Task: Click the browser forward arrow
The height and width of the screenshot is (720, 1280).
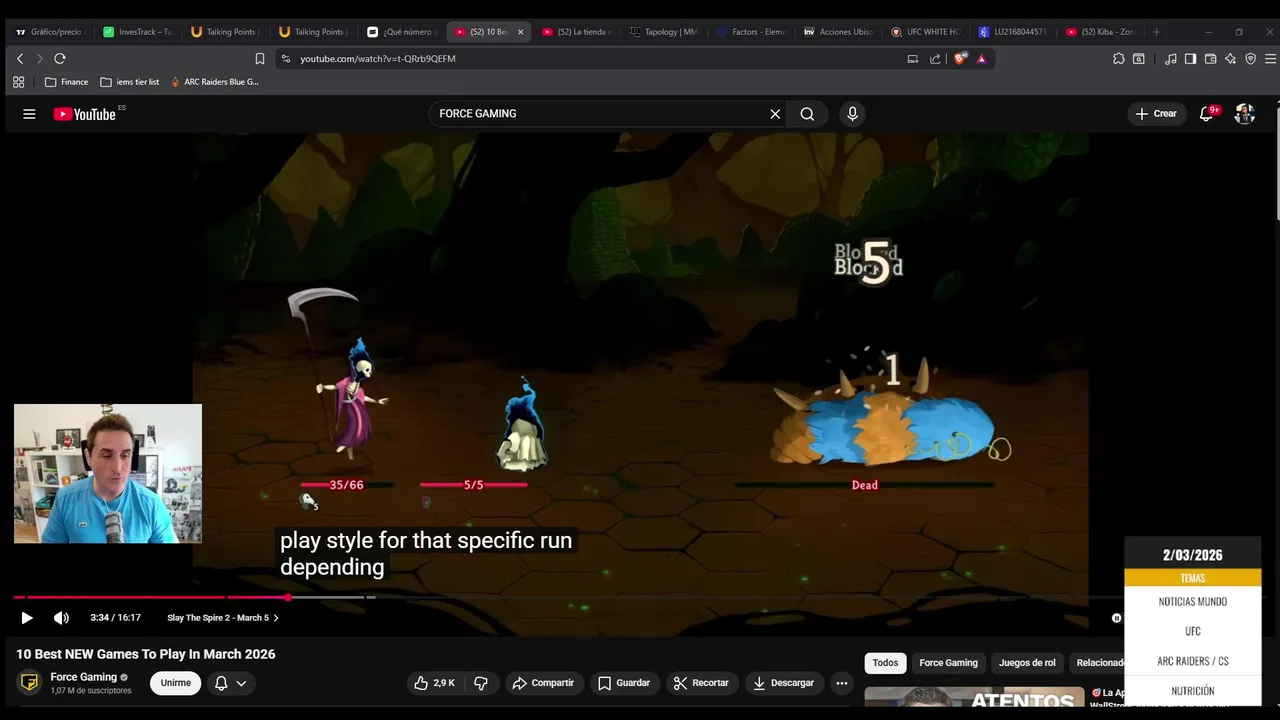Action: tap(40, 59)
